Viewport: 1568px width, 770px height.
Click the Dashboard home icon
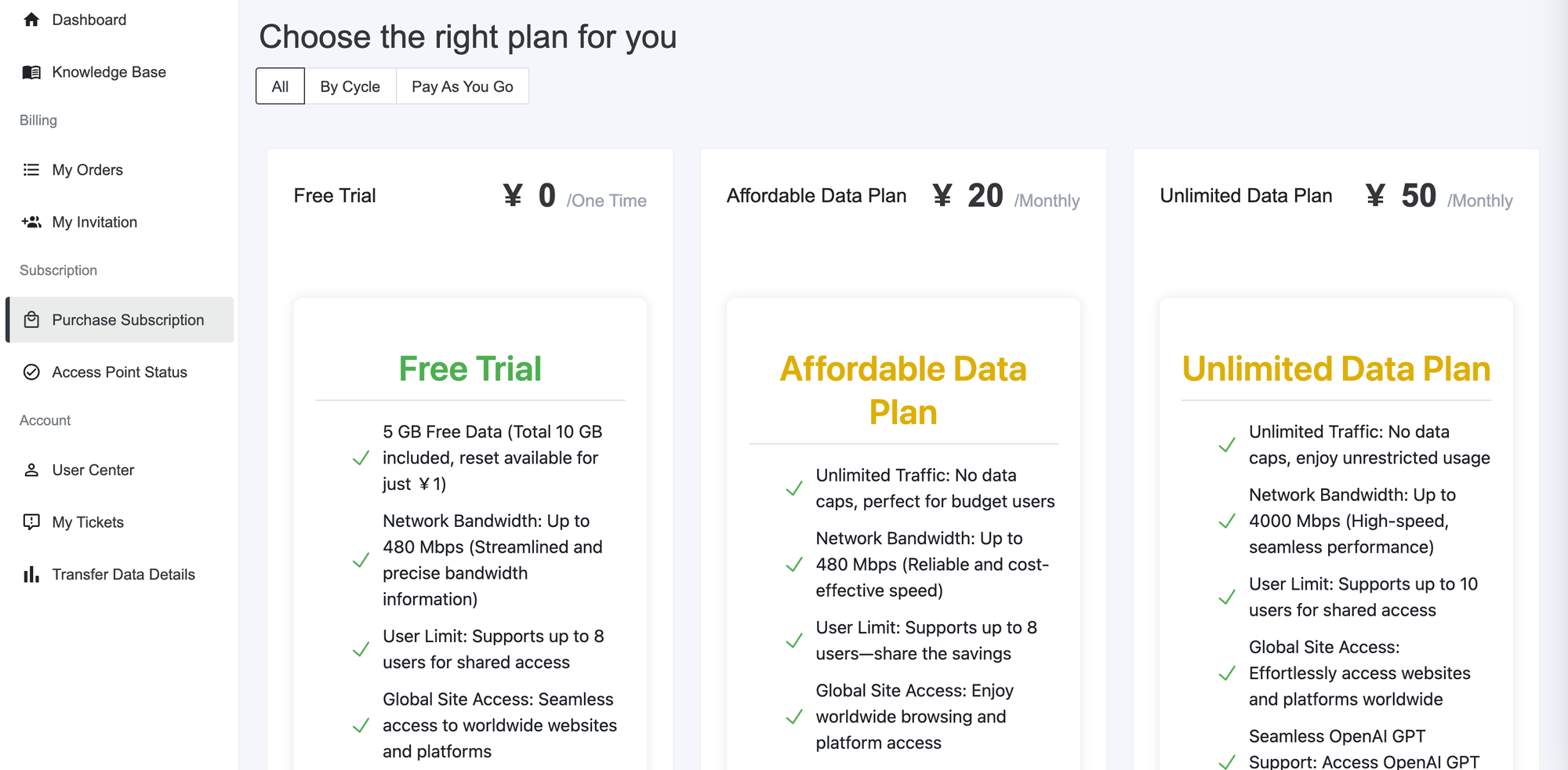[31, 20]
